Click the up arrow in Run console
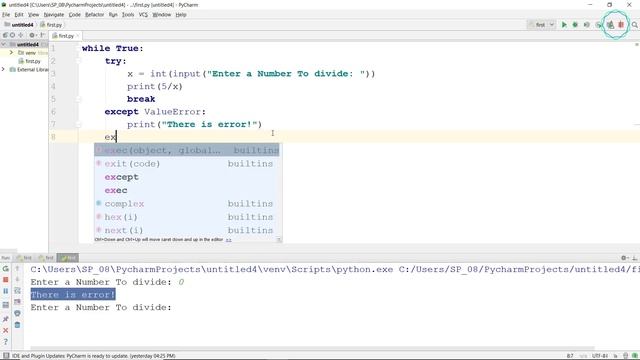Viewport: 640px width, 360px height. 17,269
